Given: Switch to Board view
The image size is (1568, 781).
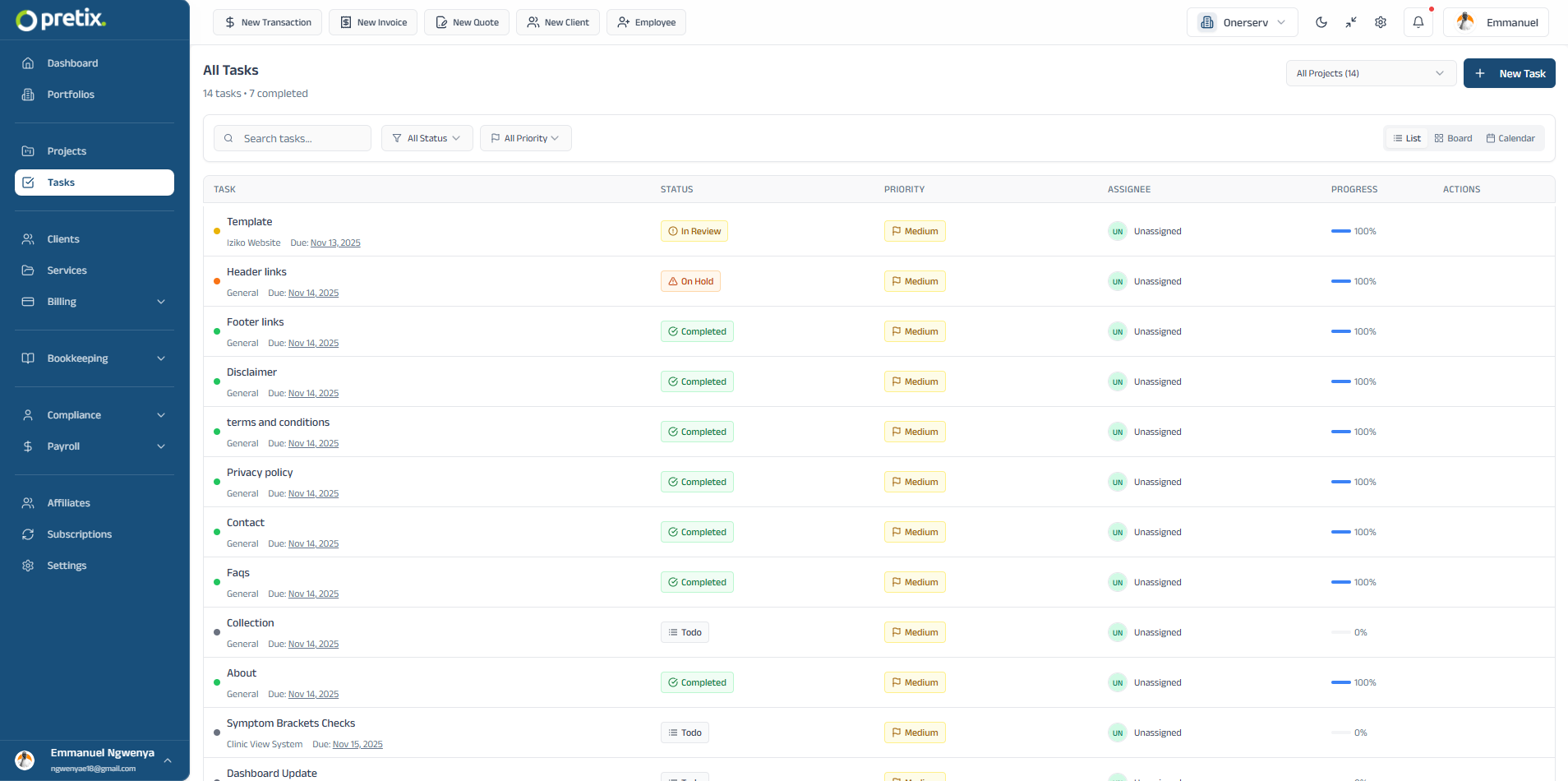Looking at the screenshot, I should coord(1453,138).
